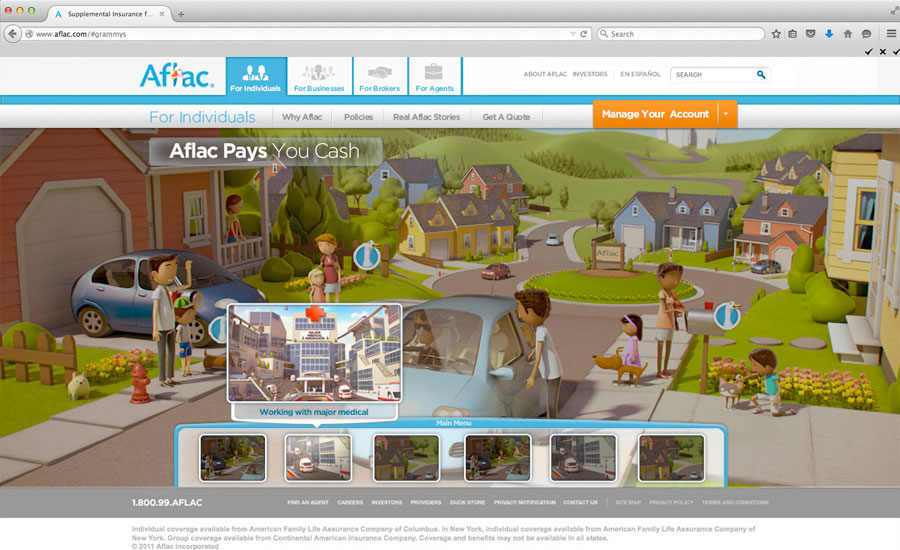
Task: Open the Policies menu item
Action: tap(358, 117)
